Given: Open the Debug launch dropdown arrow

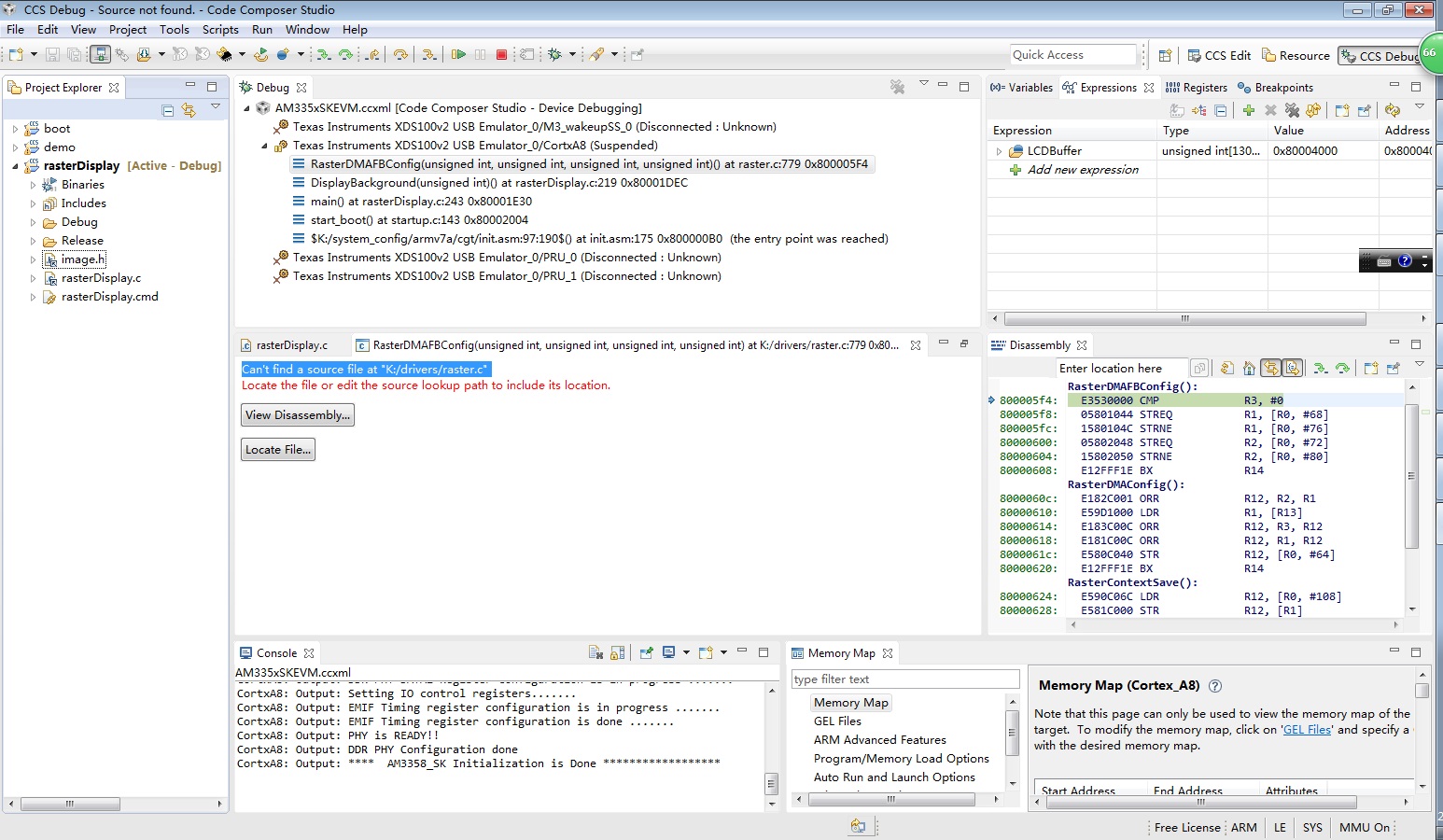Looking at the screenshot, I should pos(572,55).
